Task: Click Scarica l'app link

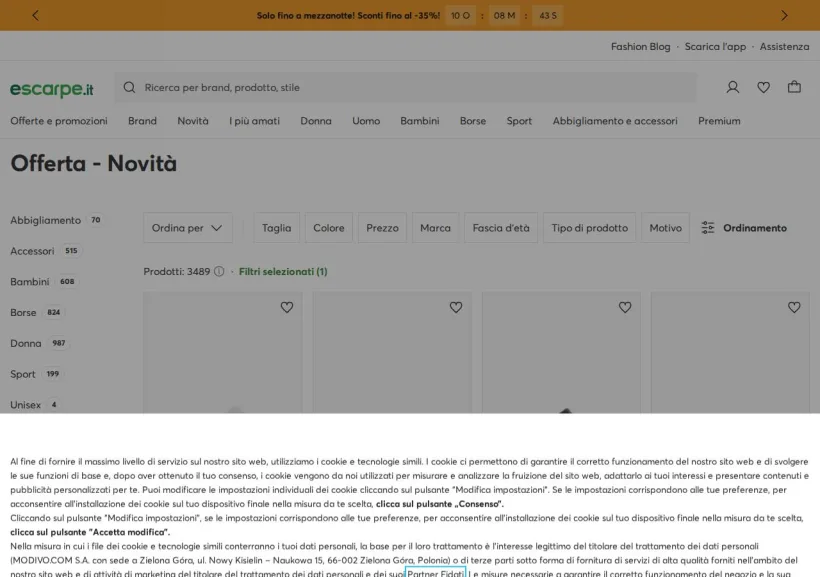Action: pyautogui.click(x=715, y=47)
